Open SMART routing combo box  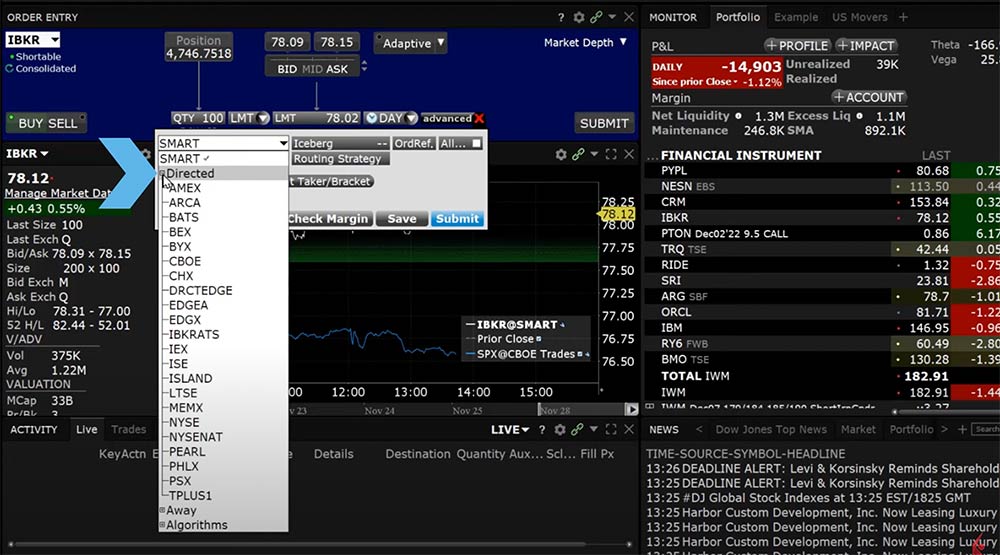(x=223, y=144)
